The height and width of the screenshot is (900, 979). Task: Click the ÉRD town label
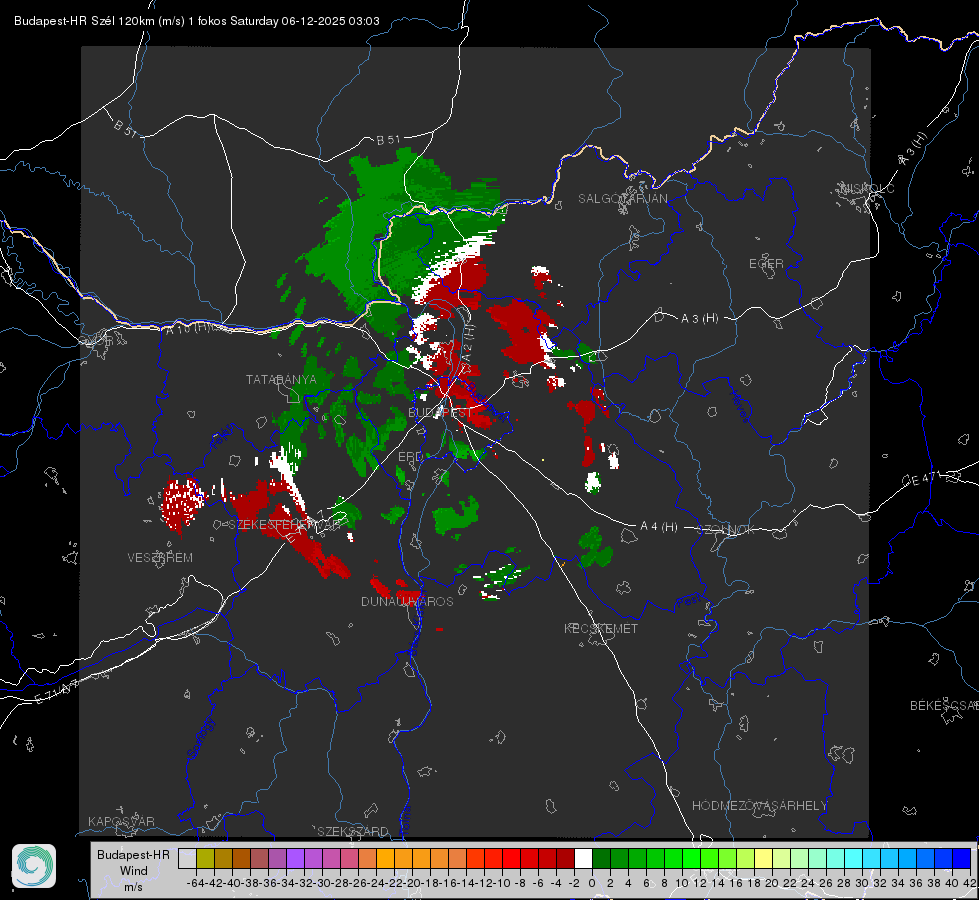coord(410,457)
